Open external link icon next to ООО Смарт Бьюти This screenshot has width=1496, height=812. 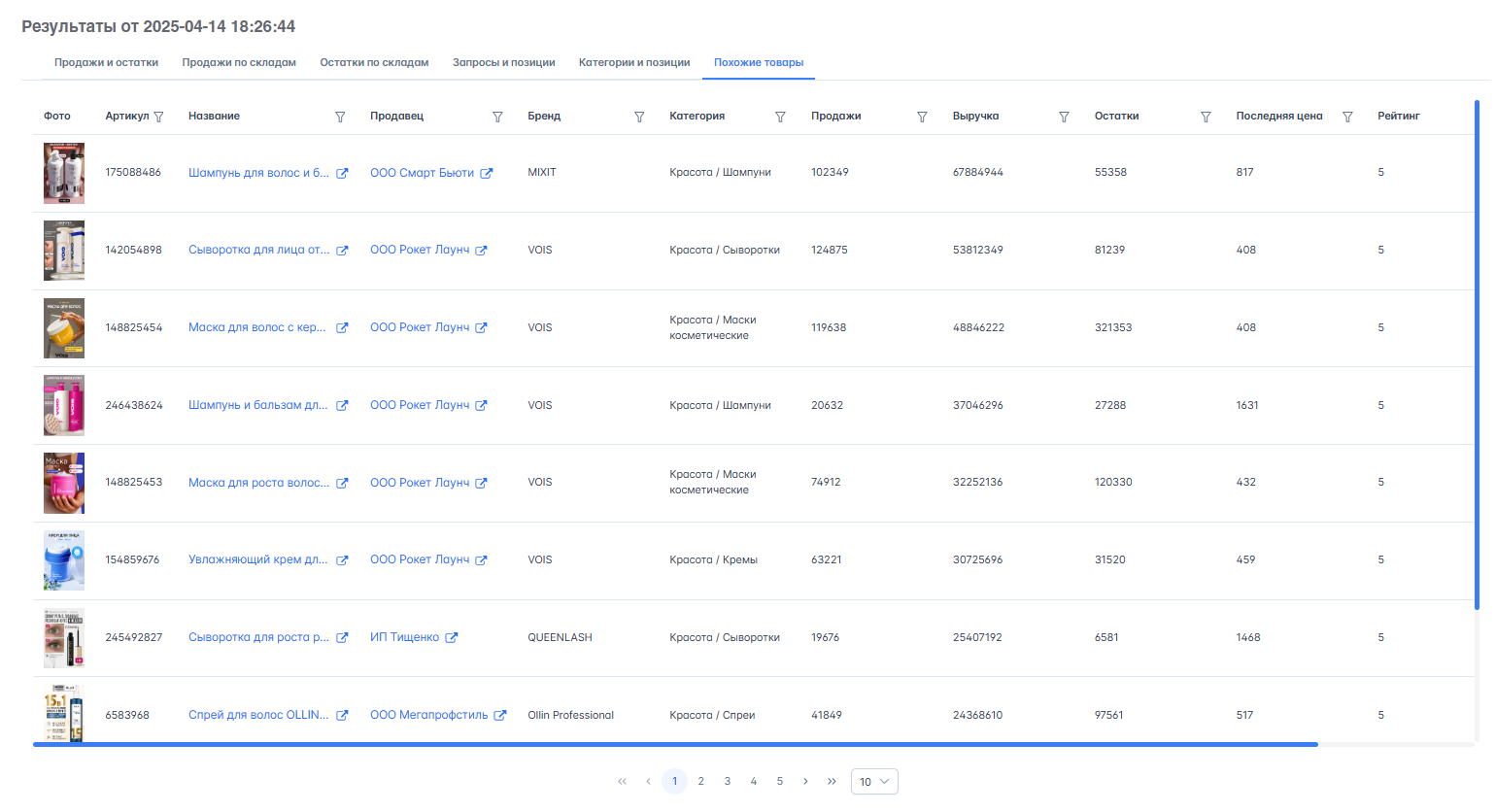pyautogui.click(x=487, y=173)
